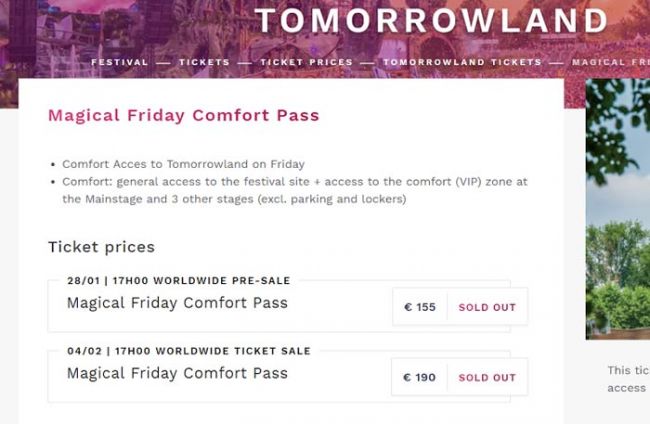This screenshot has height=424, width=650.
Task: Click the partially visible MAGICAL FRI breadcrumb
Action: click(611, 62)
